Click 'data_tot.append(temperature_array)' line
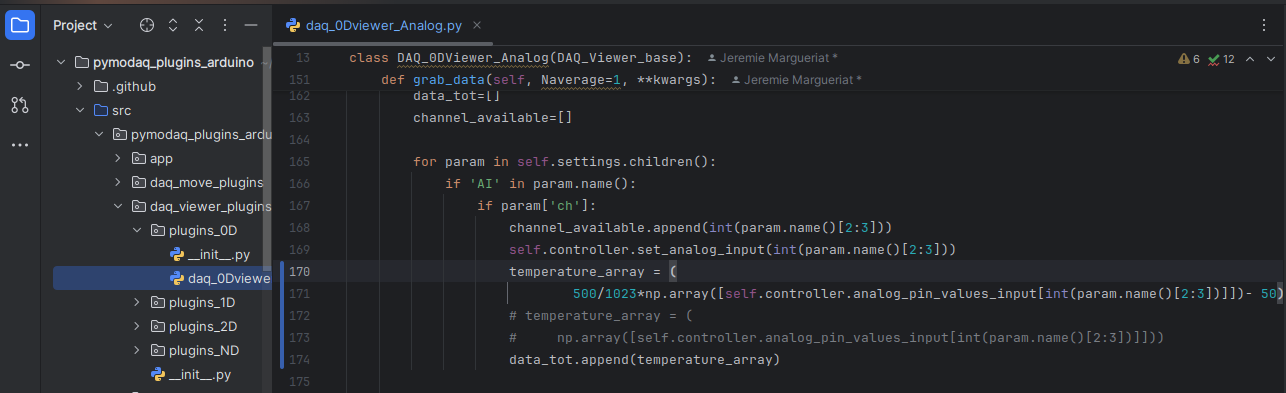The image size is (1286, 393). click(644, 359)
